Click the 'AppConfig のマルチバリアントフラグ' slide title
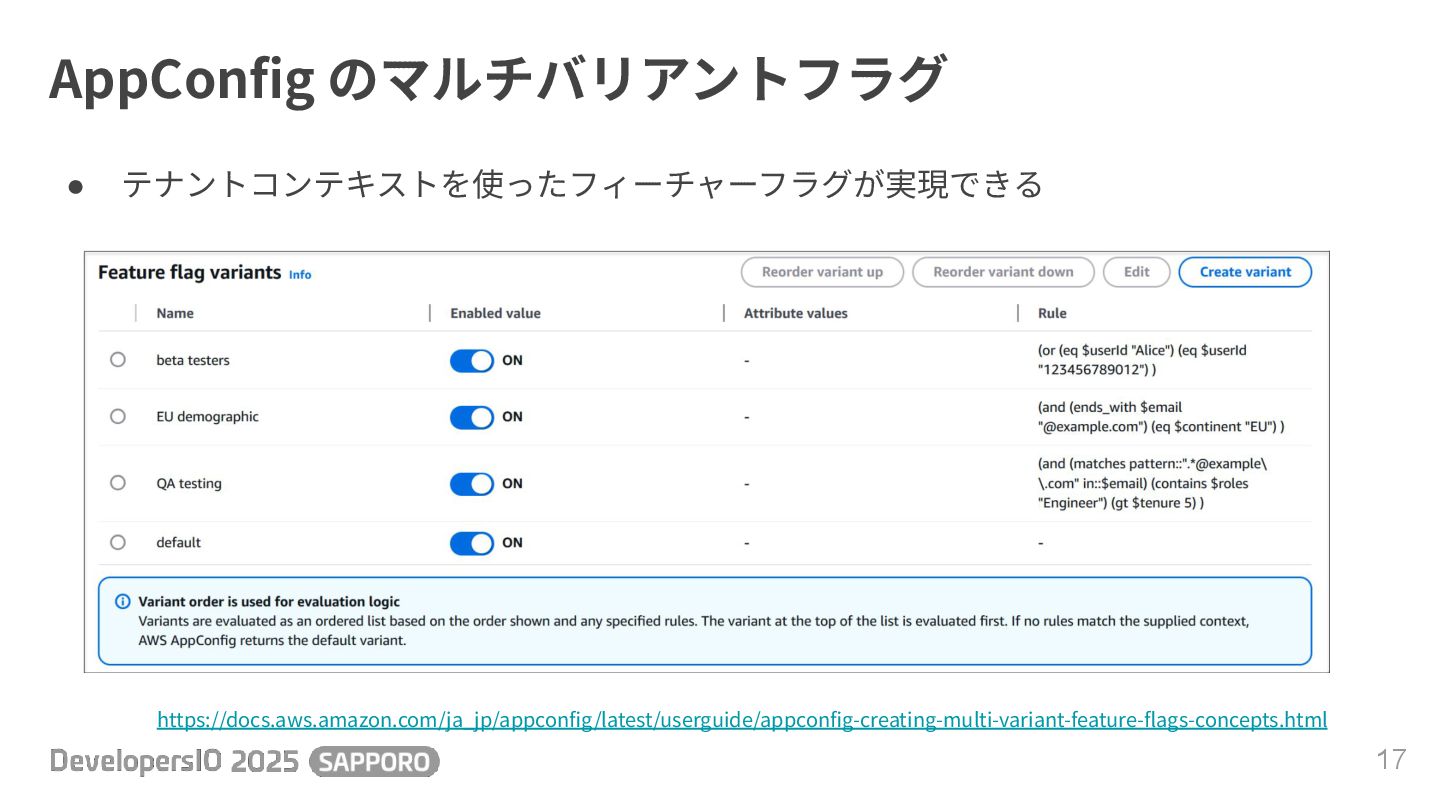Screen dimensions: 1440x810 click(496, 79)
